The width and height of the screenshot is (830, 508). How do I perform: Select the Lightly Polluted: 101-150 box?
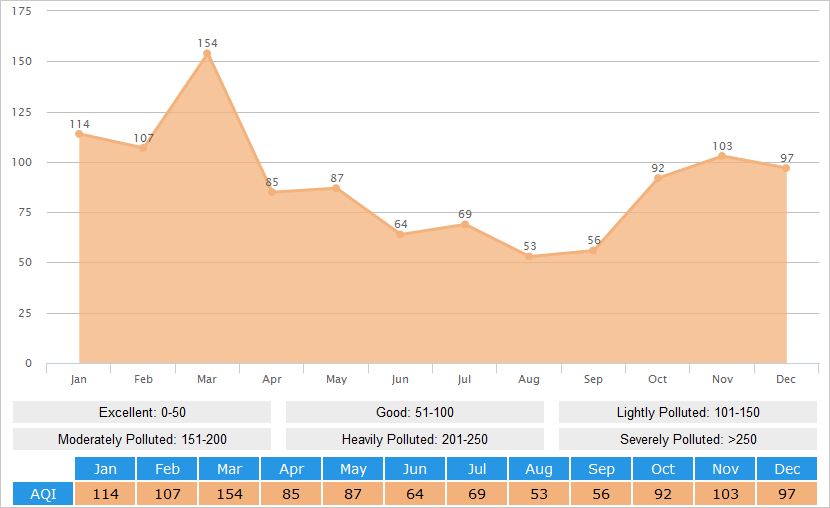click(x=688, y=412)
